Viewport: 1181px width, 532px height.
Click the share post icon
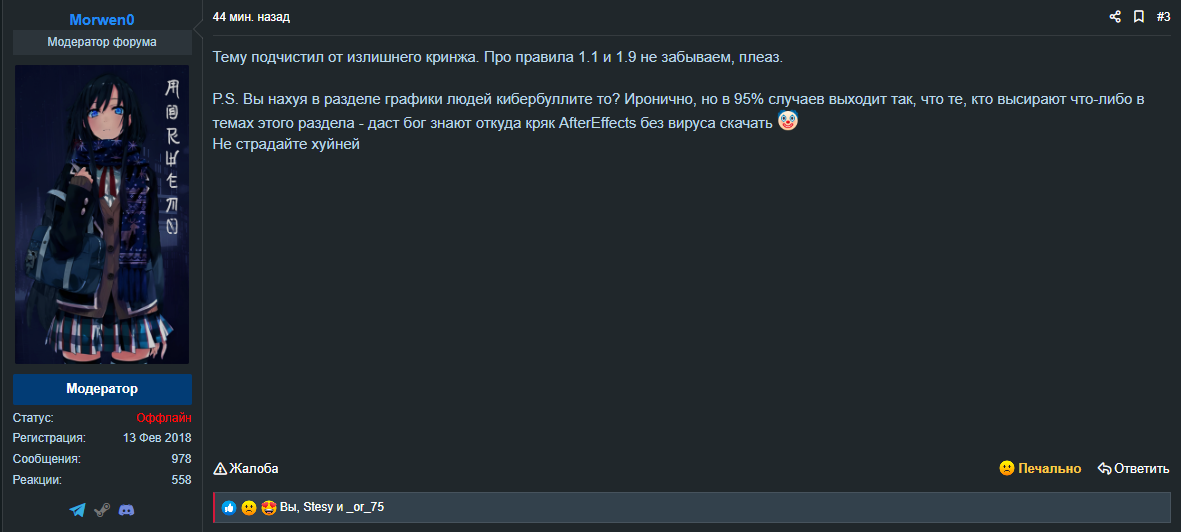click(1115, 17)
